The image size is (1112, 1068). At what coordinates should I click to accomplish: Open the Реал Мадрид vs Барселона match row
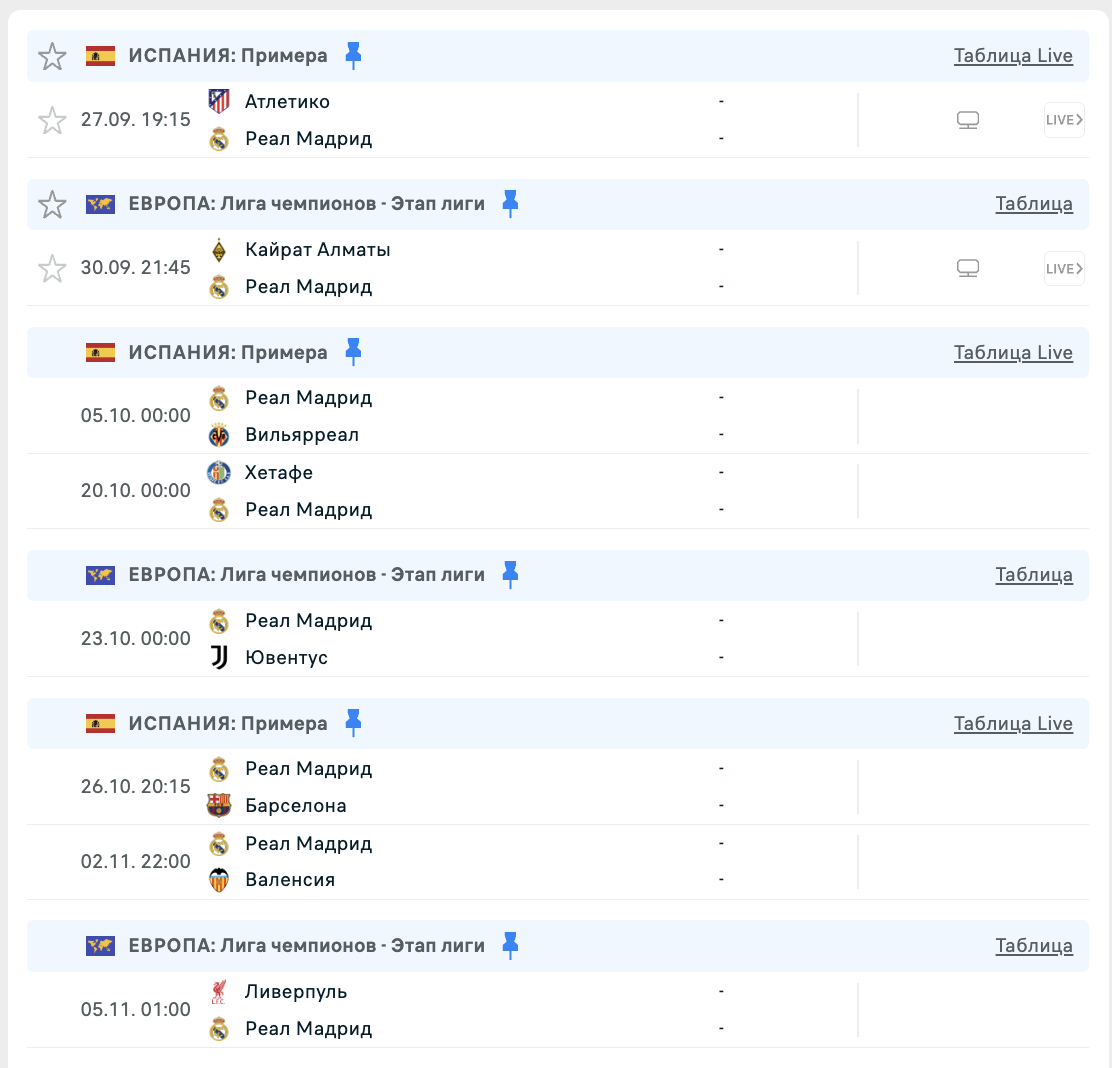click(557, 787)
